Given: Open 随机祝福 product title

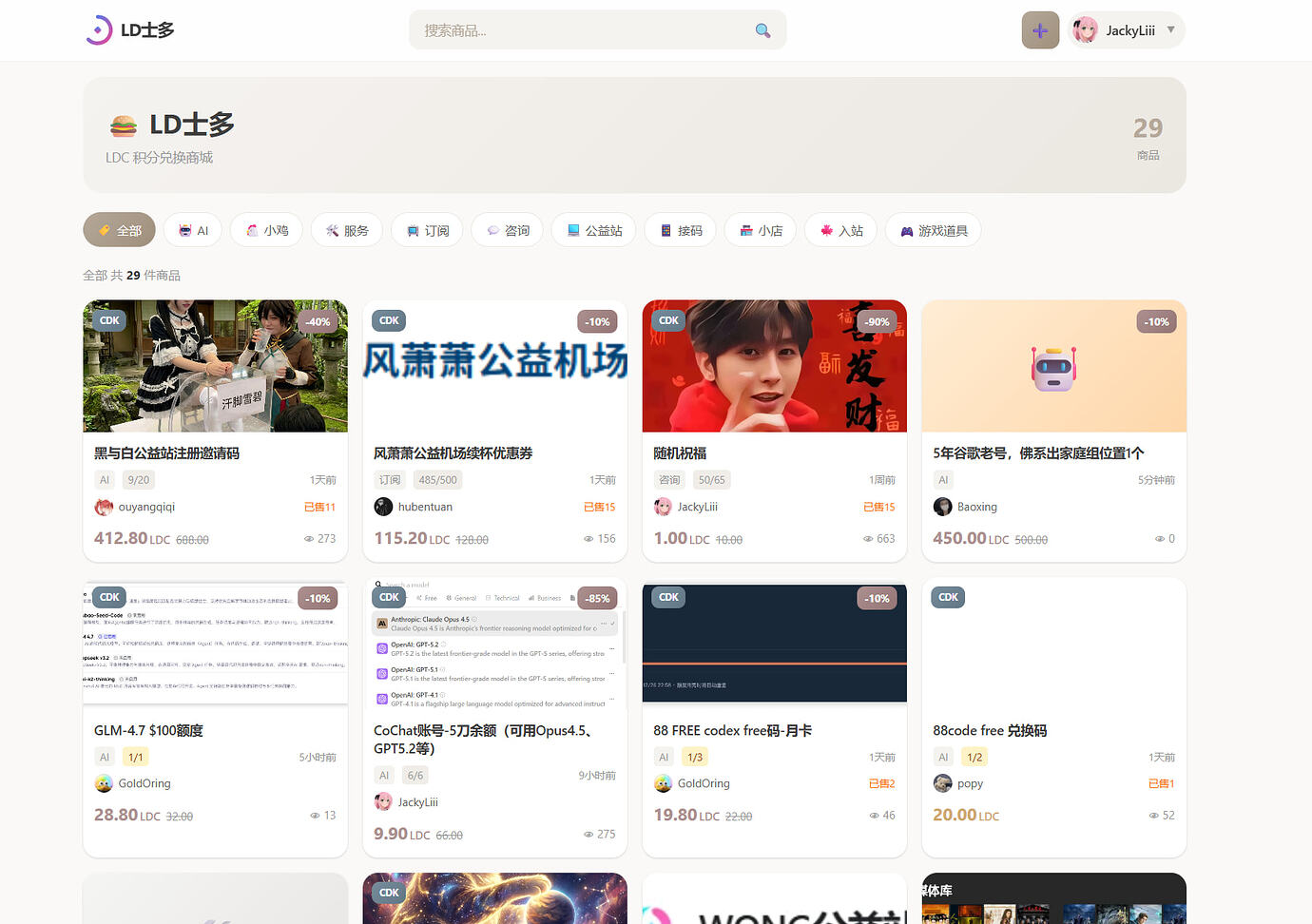Looking at the screenshot, I should point(680,453).
